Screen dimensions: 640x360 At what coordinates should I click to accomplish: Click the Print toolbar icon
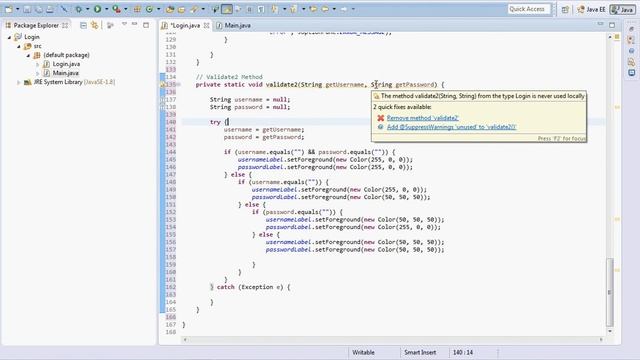[50, 9]
